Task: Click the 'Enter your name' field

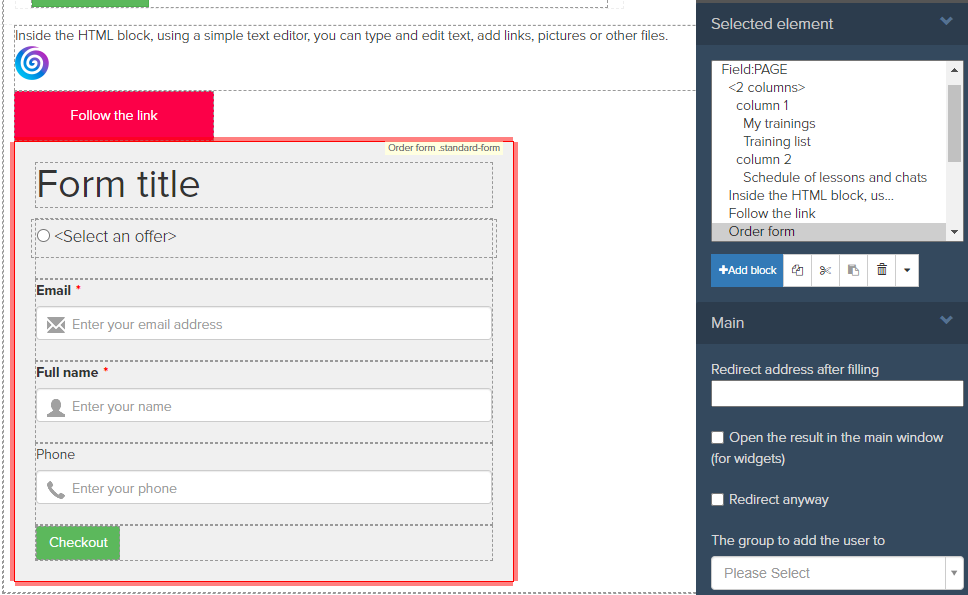Action: tap(264, 406)
